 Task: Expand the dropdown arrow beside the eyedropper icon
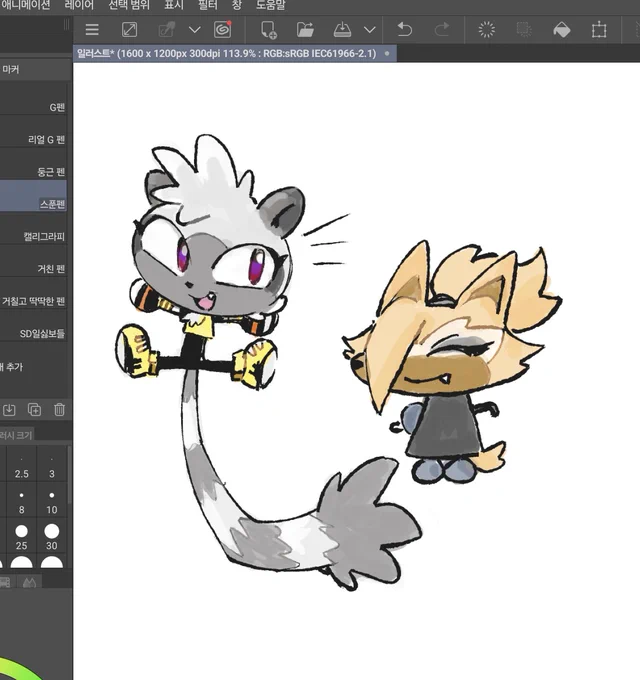point(195,30)
